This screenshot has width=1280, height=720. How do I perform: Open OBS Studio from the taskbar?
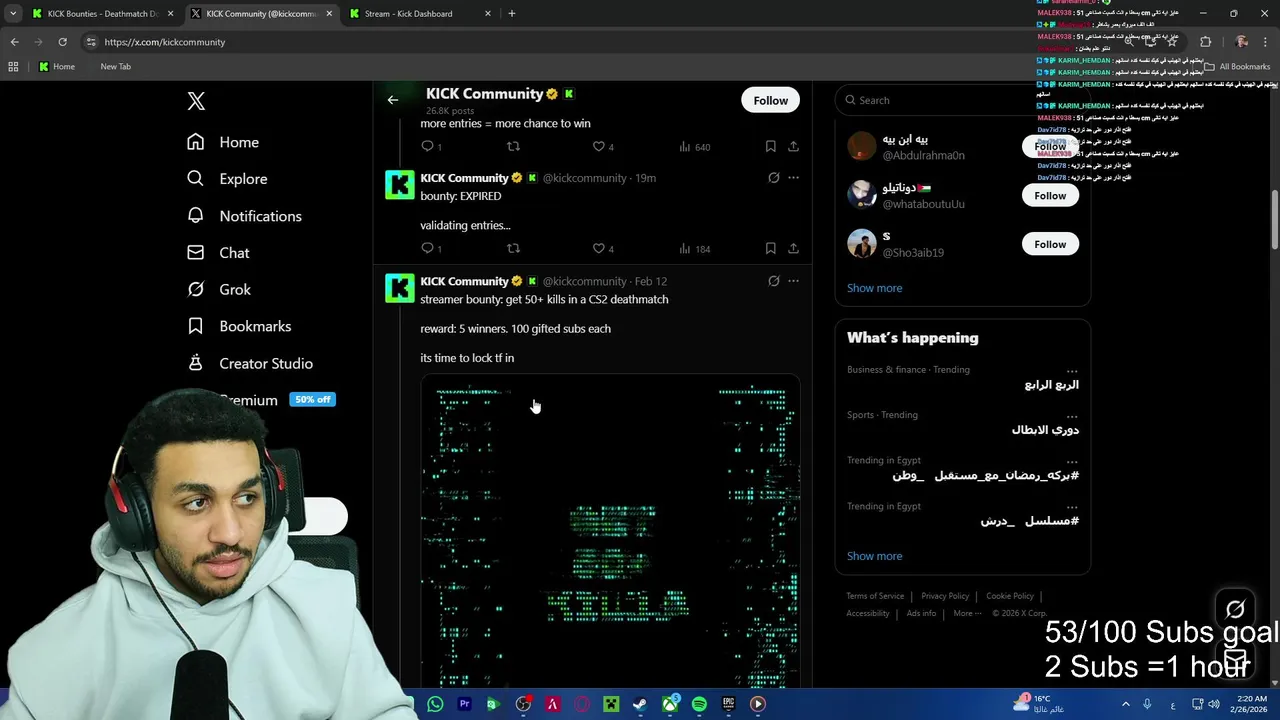coord(523,704)
